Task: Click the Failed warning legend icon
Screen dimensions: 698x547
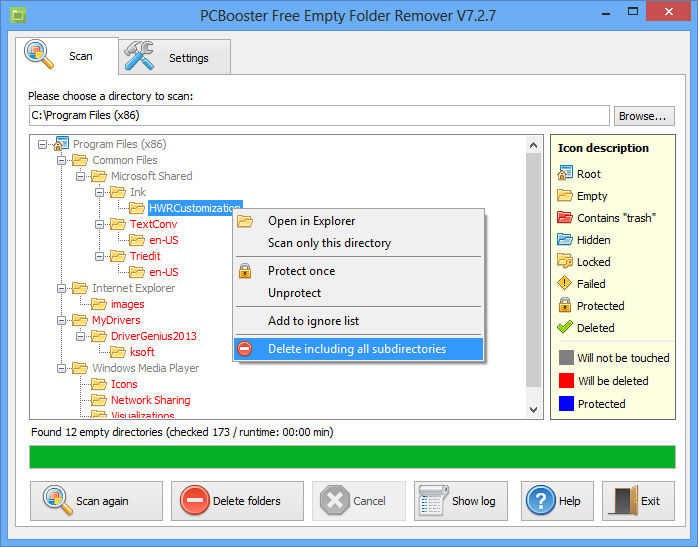Action: pos(564,283)
